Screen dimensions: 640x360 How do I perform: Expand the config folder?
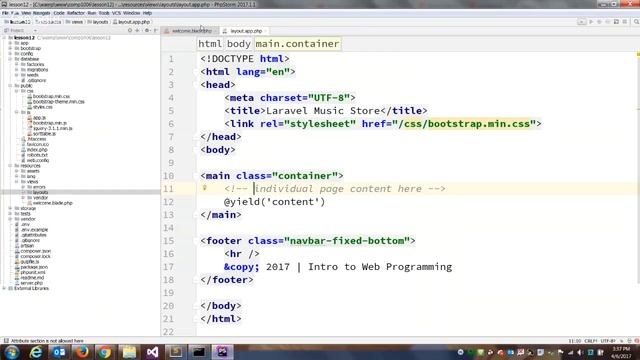10,53
